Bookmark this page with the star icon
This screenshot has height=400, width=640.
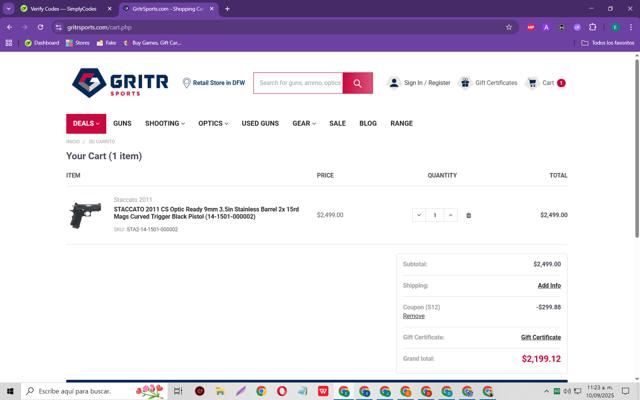509,27
